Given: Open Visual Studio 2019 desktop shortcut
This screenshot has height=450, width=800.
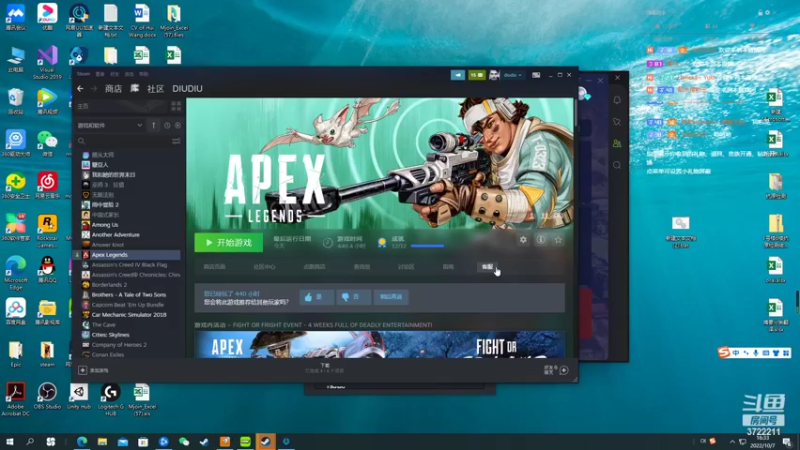Looking at the screenshot, I should click(47, 62).
